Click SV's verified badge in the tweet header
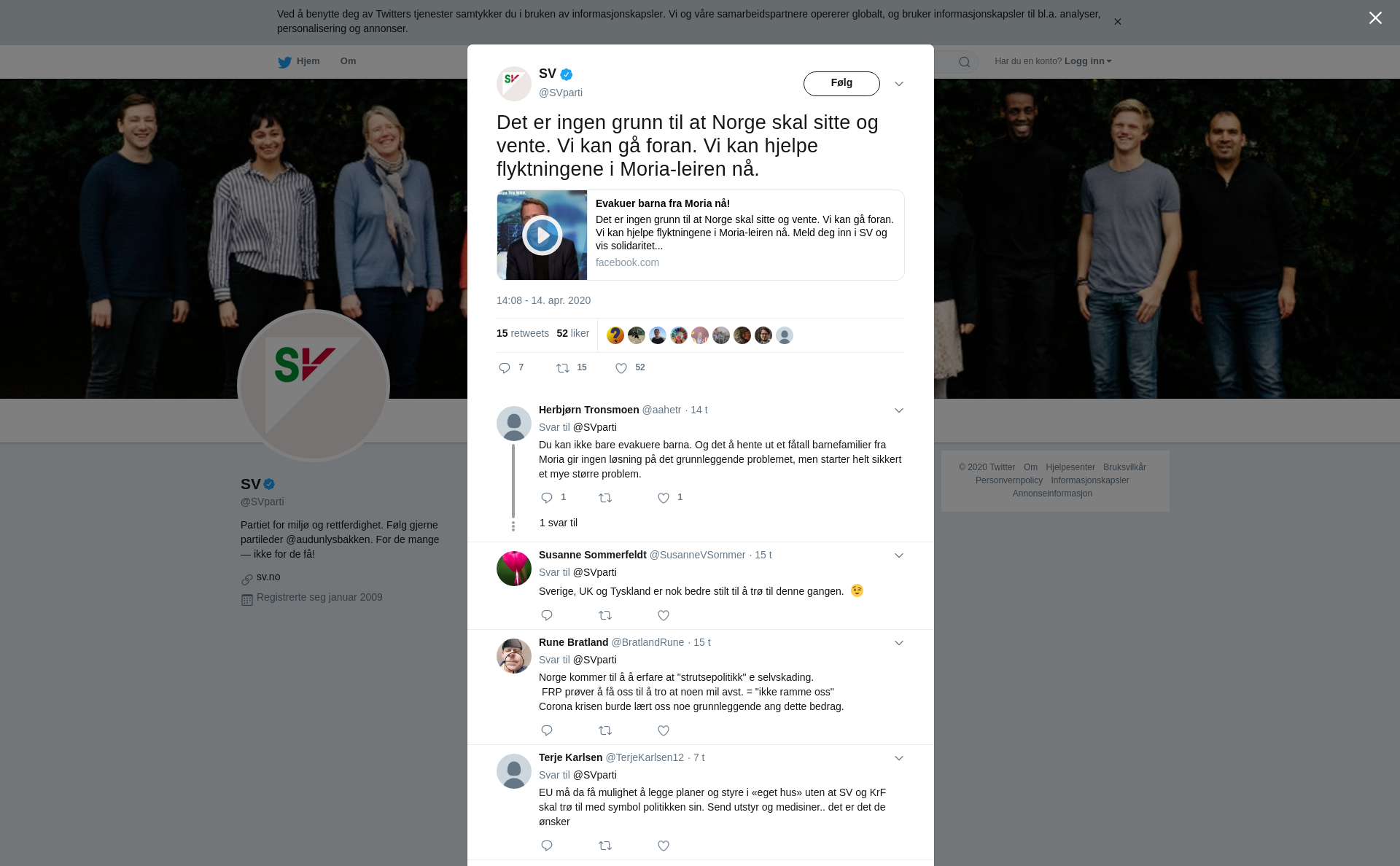The height and width of the screenshot is (866, 1400). point(567,74)
